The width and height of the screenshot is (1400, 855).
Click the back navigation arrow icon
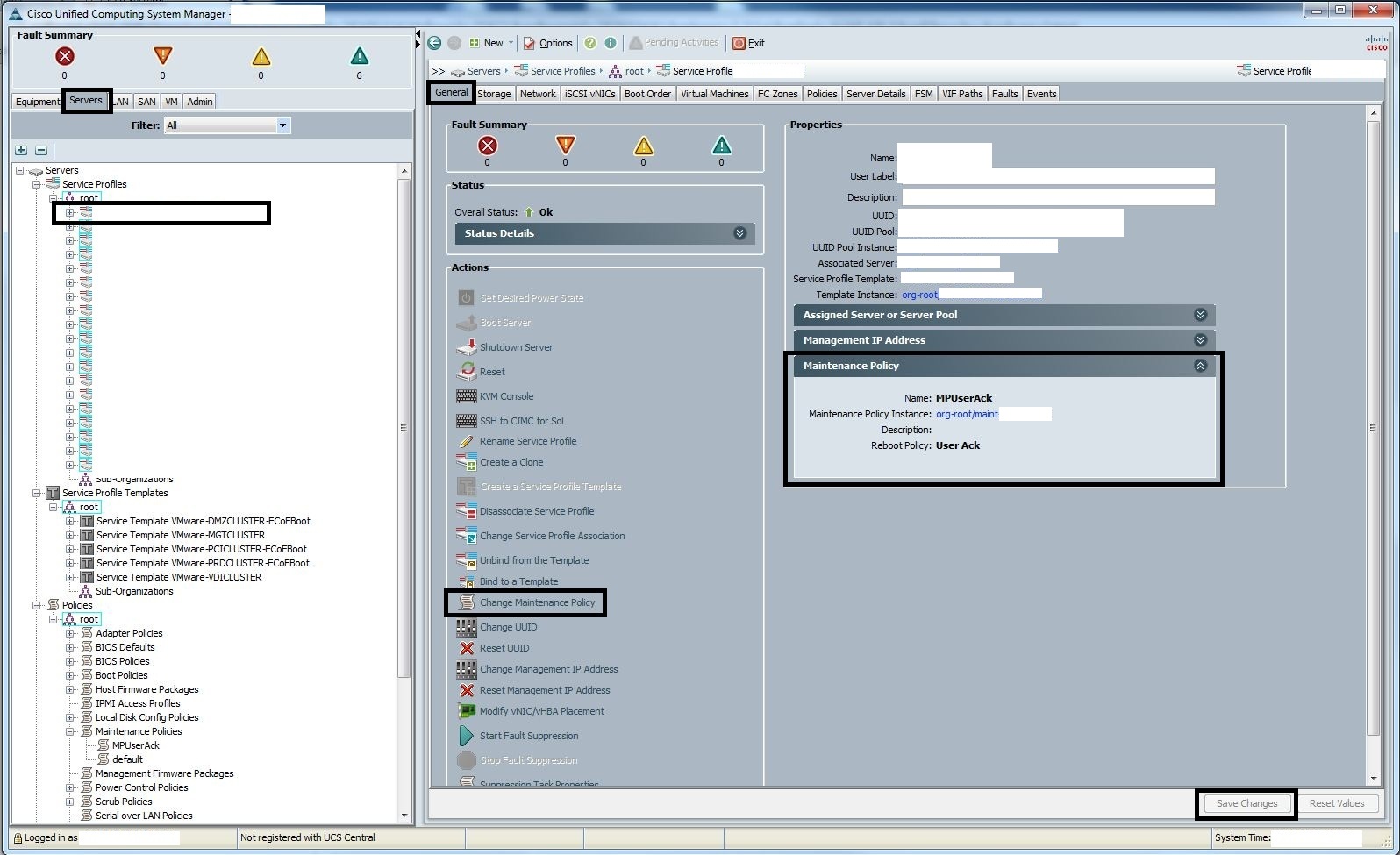tap(434, 43)
